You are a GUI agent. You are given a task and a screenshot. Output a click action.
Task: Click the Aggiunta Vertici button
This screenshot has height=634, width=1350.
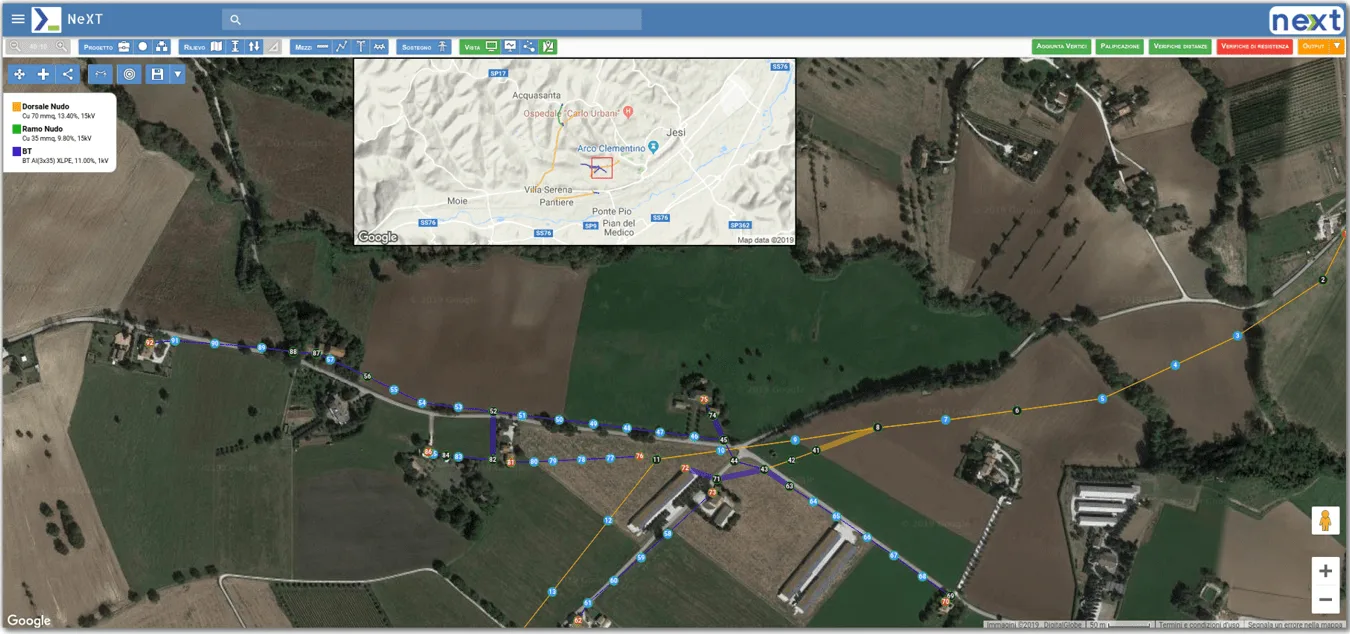coord(1061,47)
